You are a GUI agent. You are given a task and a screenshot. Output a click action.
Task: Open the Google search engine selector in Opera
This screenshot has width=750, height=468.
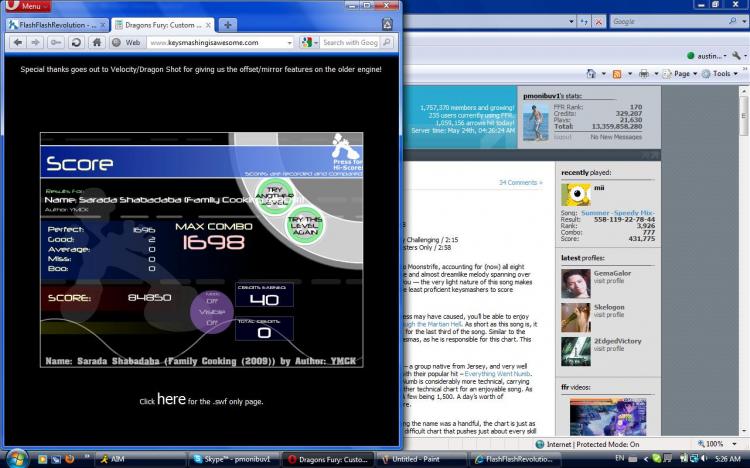point(309,43)
